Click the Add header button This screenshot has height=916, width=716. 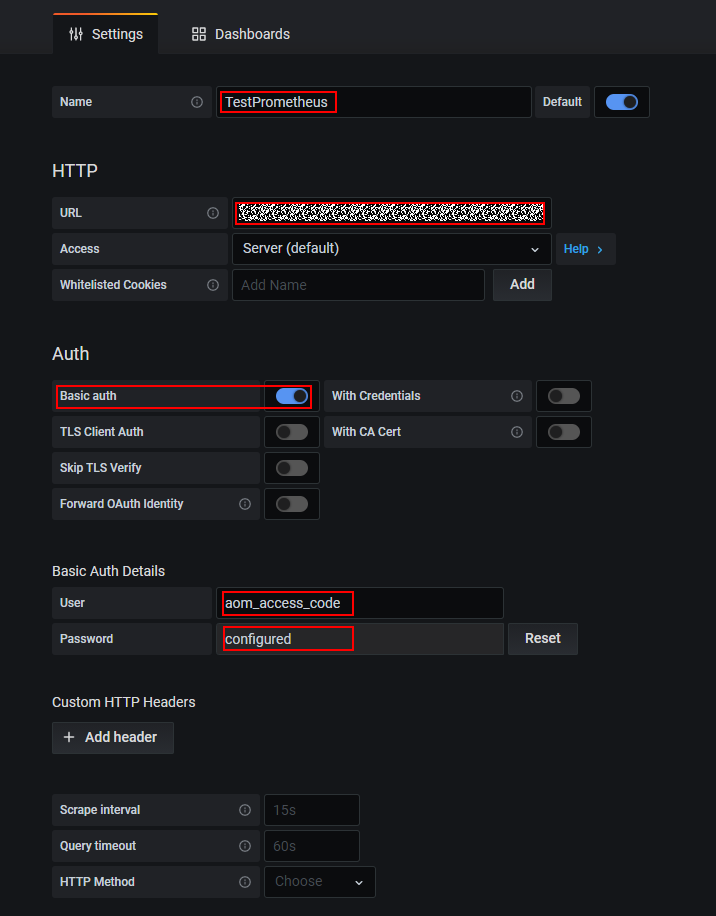click(x=112, y=737)
